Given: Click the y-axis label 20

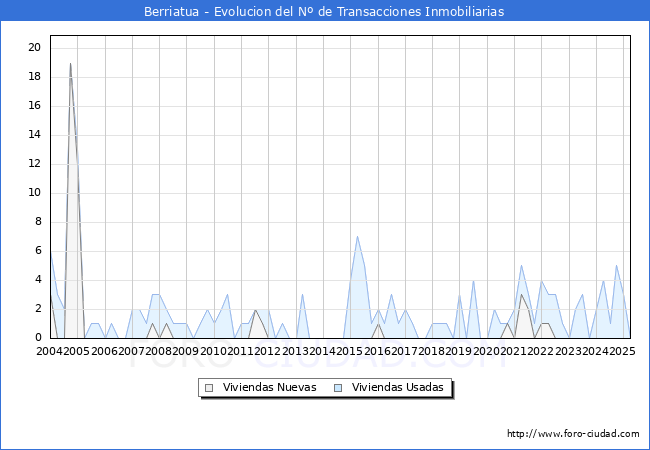Looking at the screenshot, I should coord(34,48).
